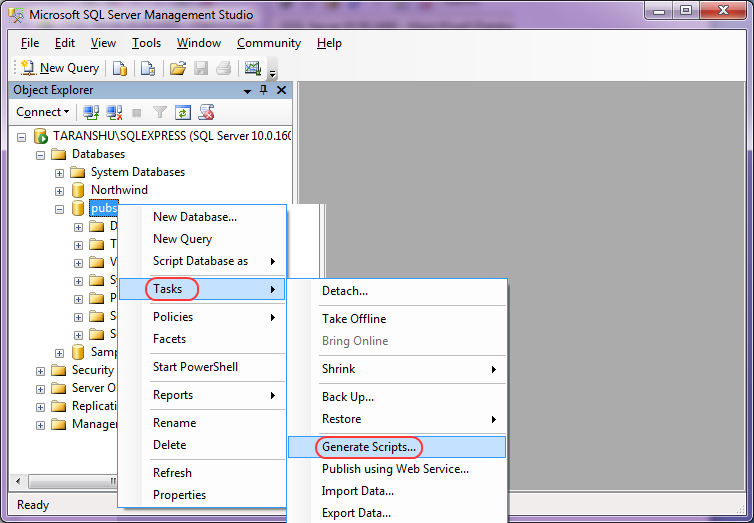Open the Reports submenu

(202, 395)
